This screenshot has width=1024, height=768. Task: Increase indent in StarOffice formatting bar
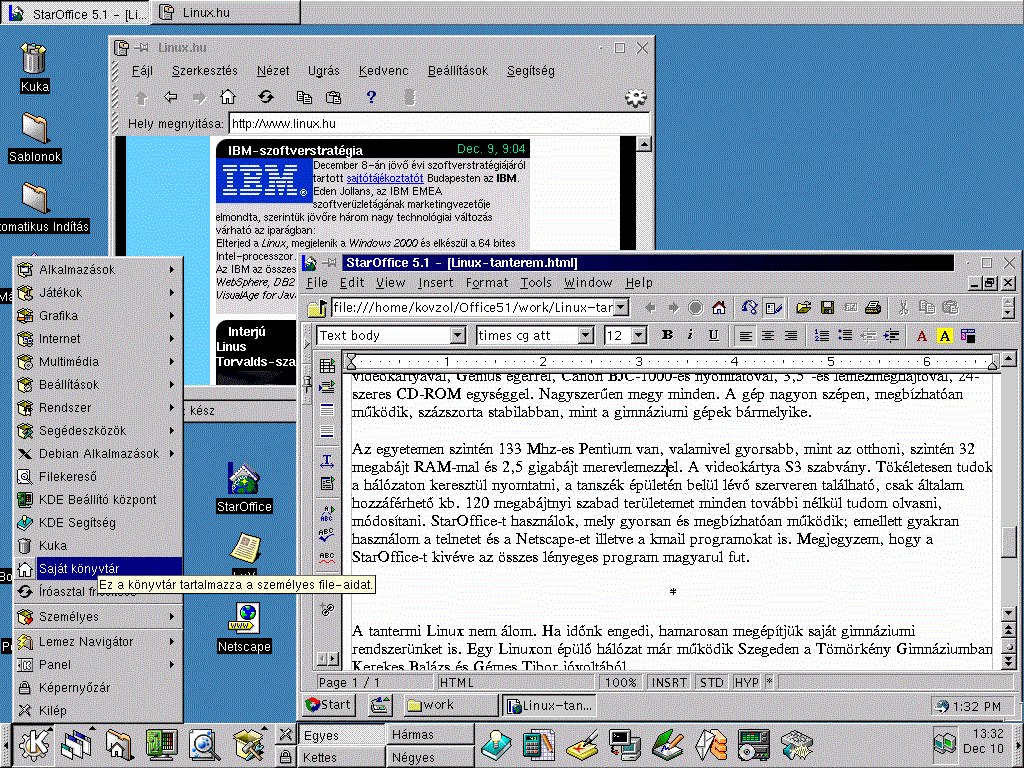(x=891, y=336)
